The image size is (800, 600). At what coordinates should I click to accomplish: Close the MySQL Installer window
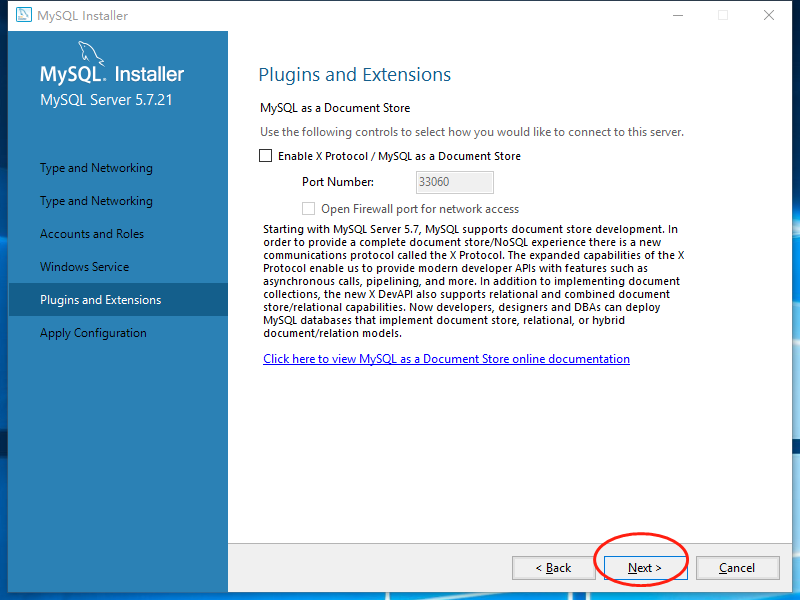(x=769, y=15)
